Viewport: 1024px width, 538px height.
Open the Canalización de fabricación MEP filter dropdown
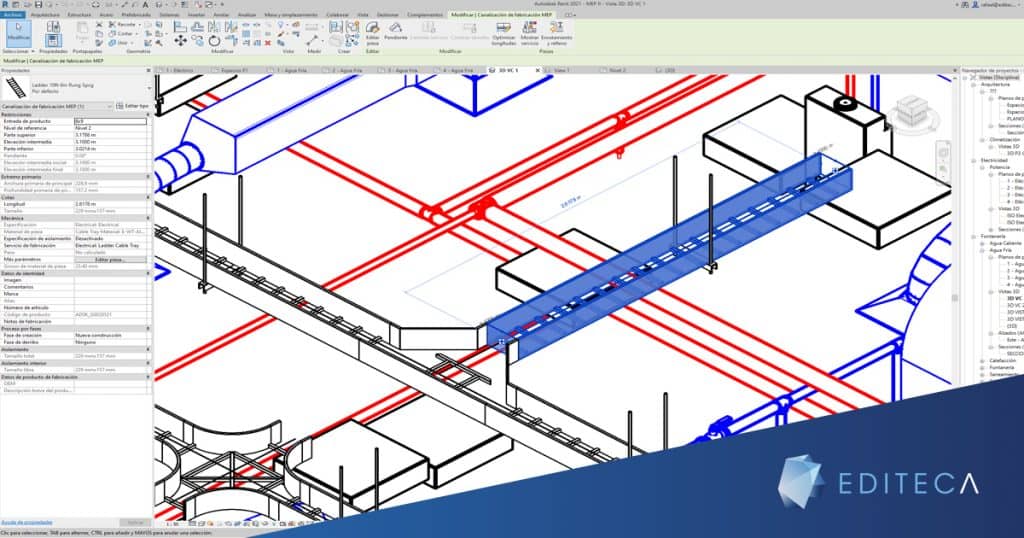[57, 106]
